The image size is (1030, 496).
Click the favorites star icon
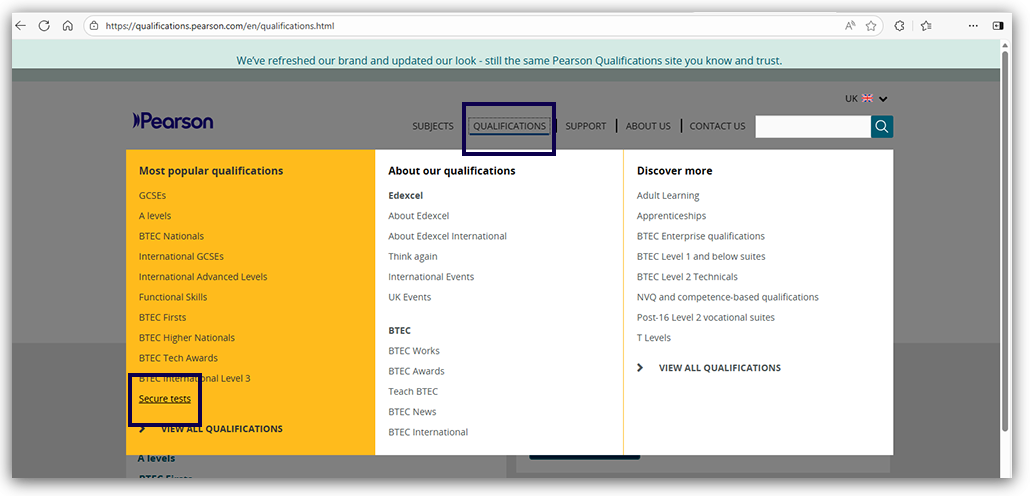point(871,26)
